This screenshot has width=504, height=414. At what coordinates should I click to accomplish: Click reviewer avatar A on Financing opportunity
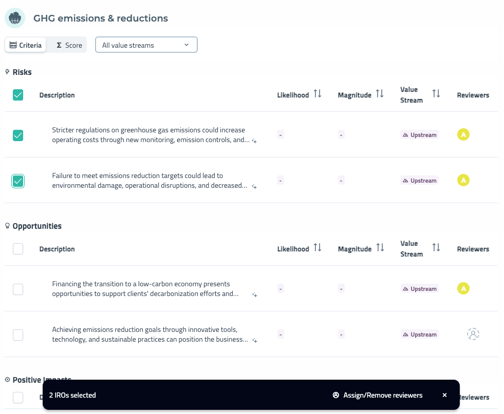tap(463, 288)
